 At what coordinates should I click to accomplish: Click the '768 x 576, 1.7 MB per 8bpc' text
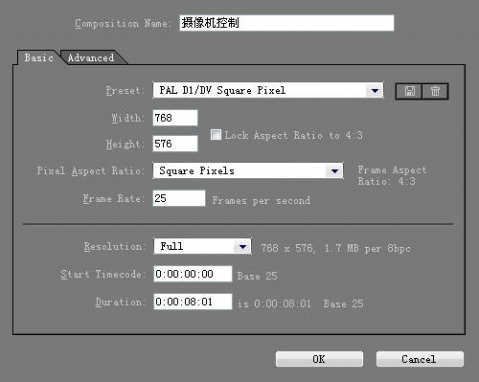336,248
